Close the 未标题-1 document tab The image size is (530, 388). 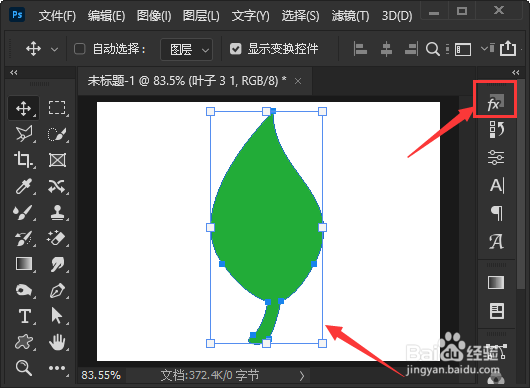pos(298,81)
